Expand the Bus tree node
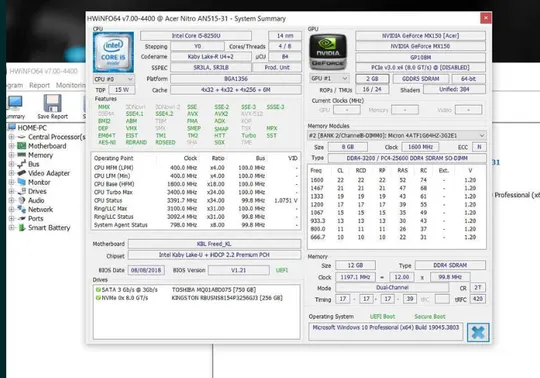 point(11,164)
